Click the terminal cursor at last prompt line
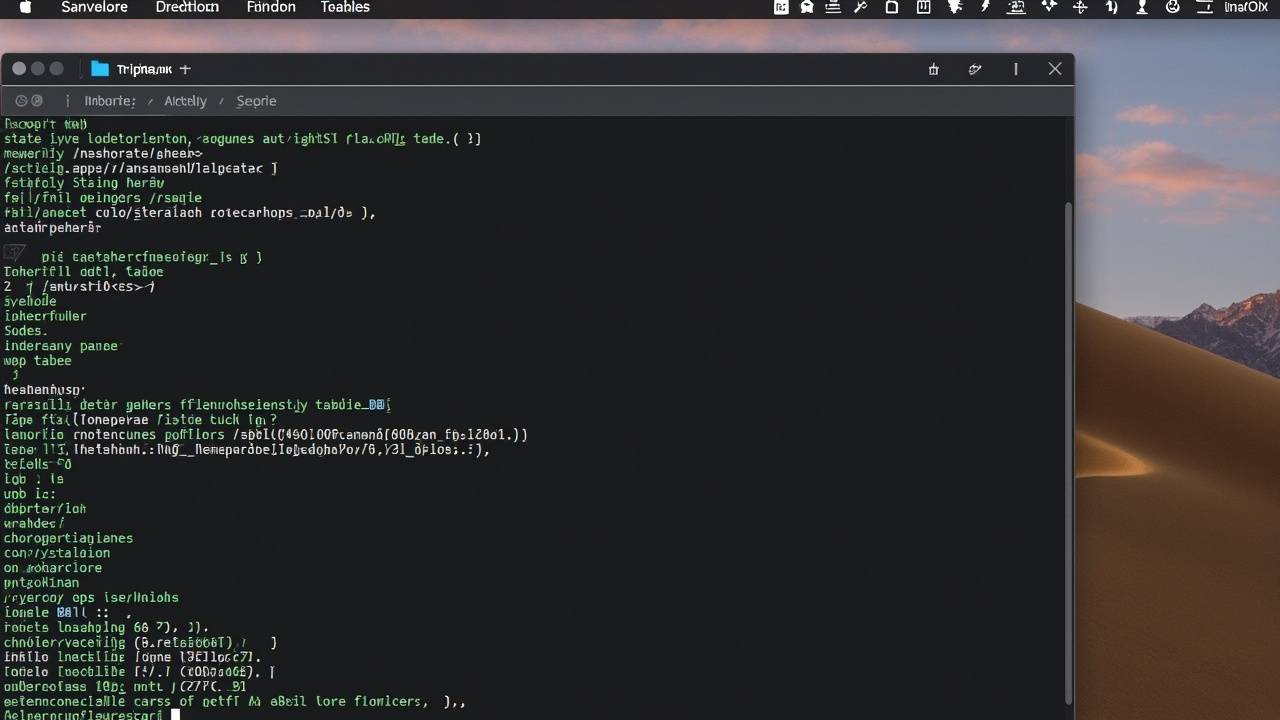 (176, 715)
